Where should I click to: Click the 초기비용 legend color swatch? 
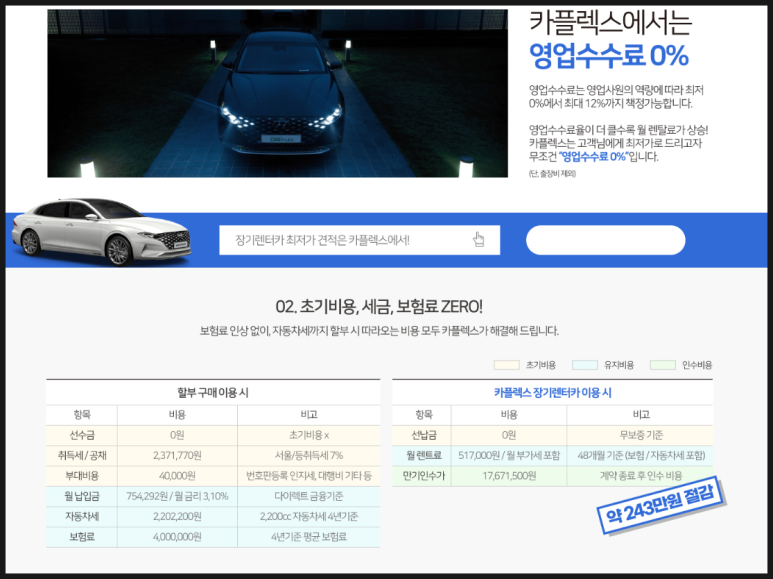pos(507,365)
